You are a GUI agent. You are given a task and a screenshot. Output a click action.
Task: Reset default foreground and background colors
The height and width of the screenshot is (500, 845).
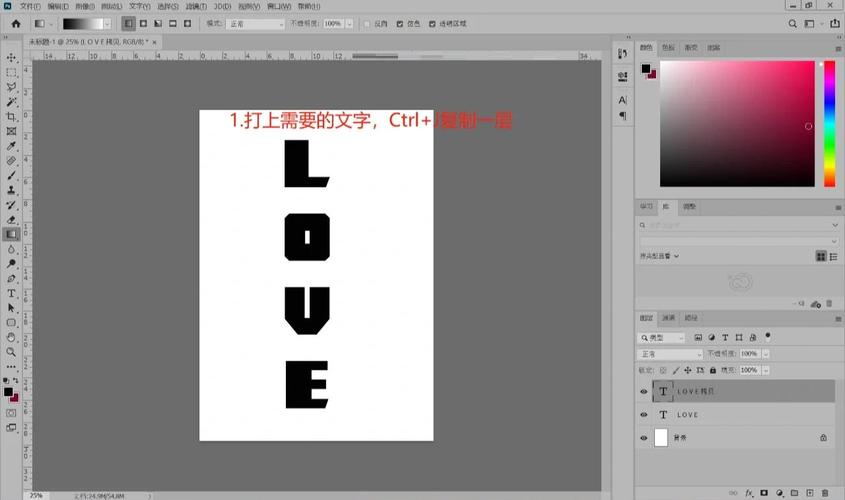(6, 380)
